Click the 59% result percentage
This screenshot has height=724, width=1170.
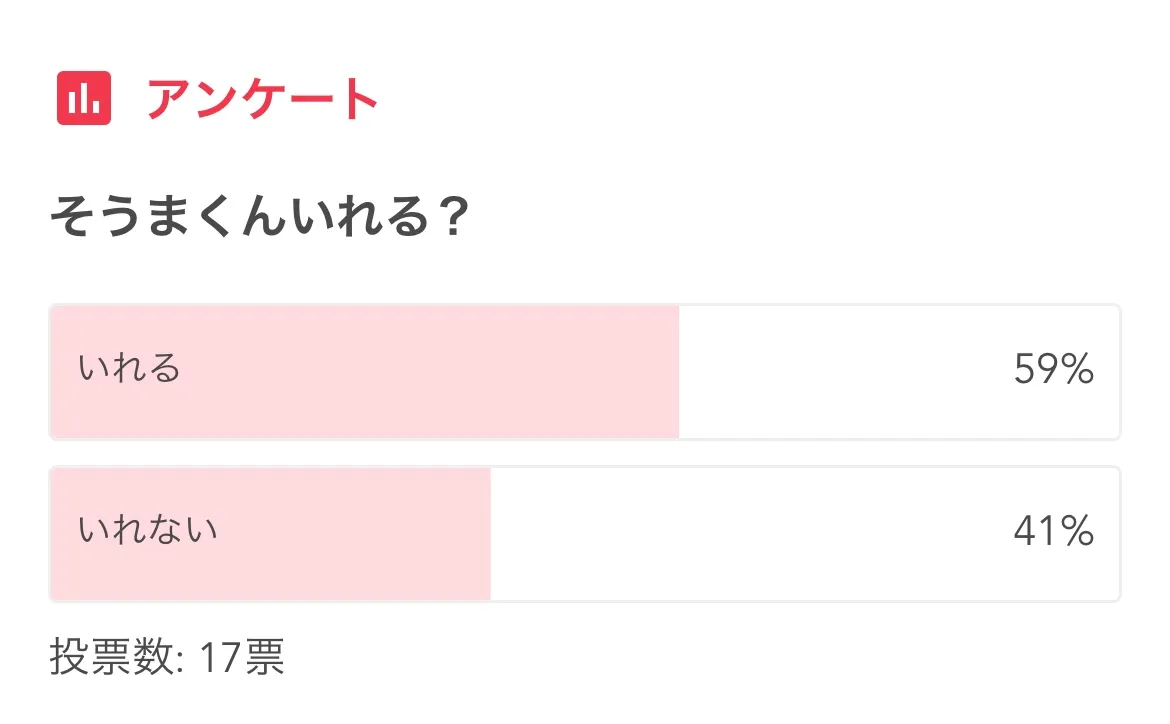[1053, 371]
